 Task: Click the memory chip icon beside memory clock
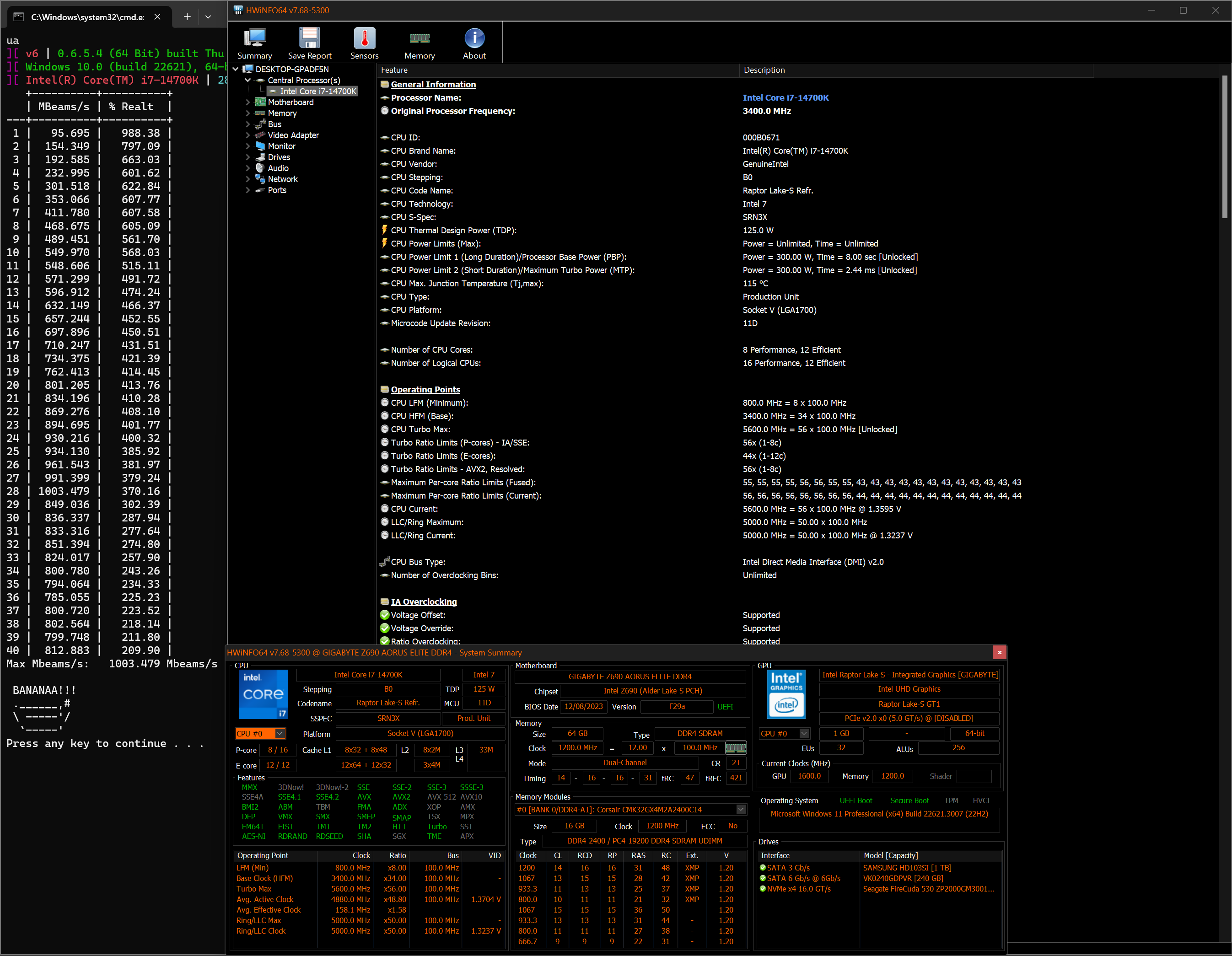(735, 748)
